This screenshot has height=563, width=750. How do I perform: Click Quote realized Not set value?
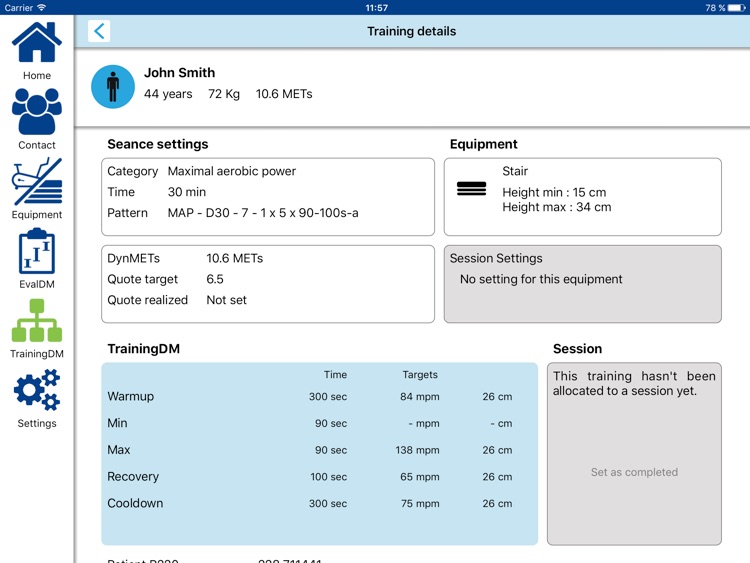point(226,300)
